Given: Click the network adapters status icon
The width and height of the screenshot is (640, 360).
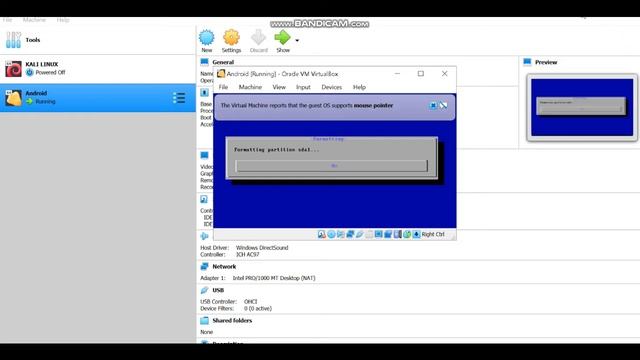Looking at the screenshot, I should 350,234.
